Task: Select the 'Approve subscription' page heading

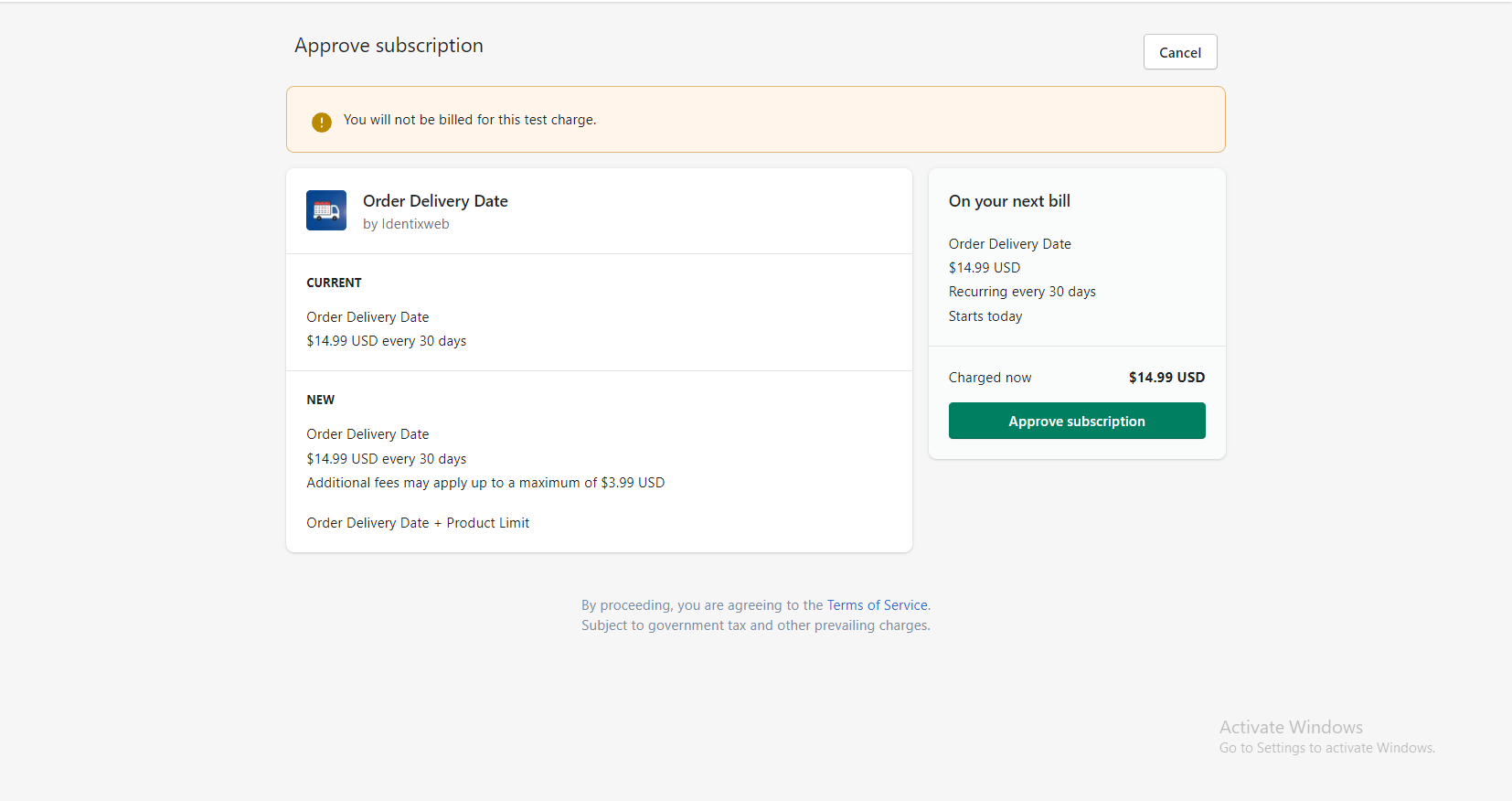Action: tap(389, 46)
